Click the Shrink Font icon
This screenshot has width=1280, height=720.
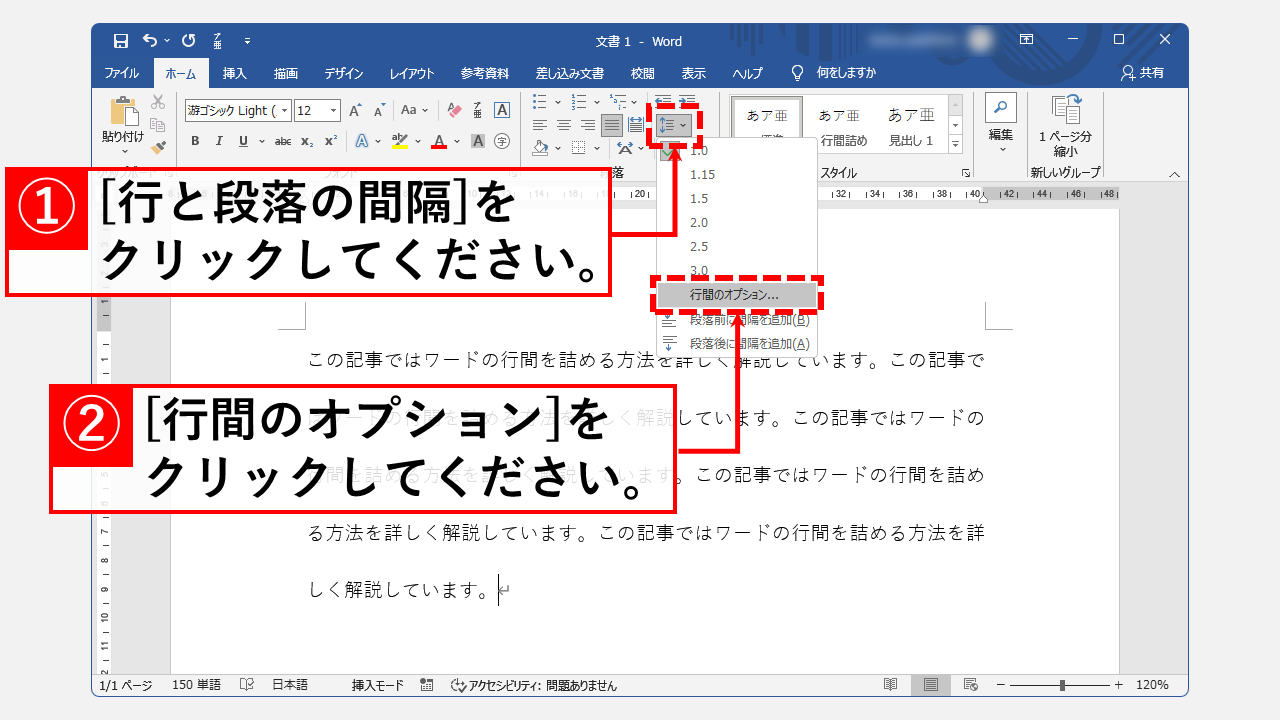pyautogui.click(x=378, y=111)
